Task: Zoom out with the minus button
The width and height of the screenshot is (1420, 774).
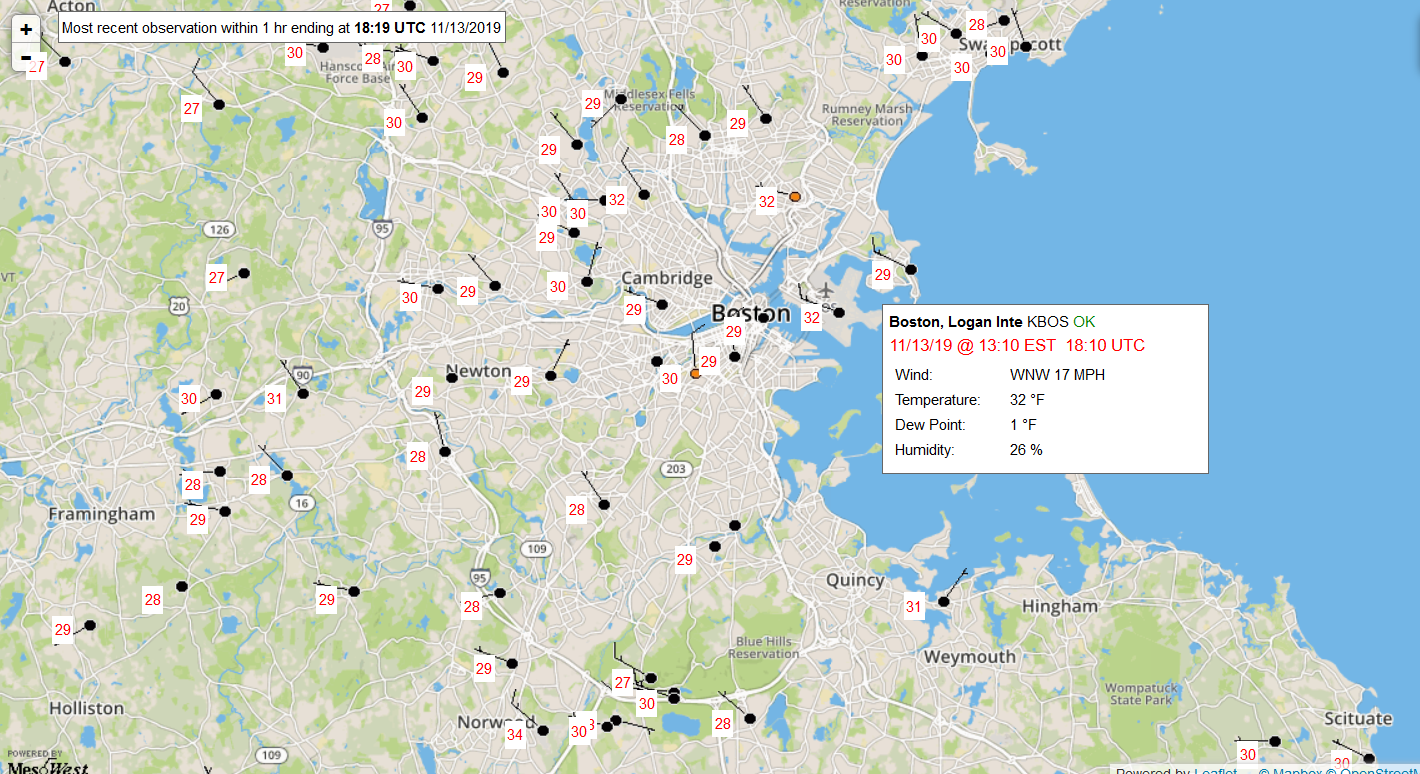Action: 26,58
